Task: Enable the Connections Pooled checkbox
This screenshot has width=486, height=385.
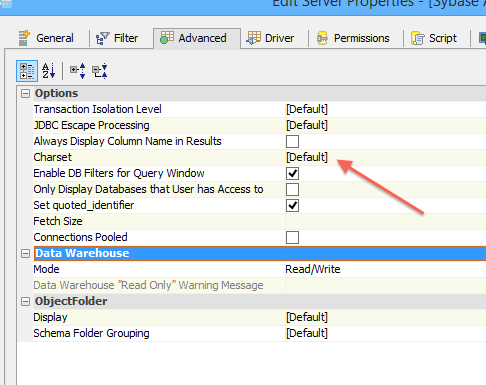Action: [x=292, y=237]
